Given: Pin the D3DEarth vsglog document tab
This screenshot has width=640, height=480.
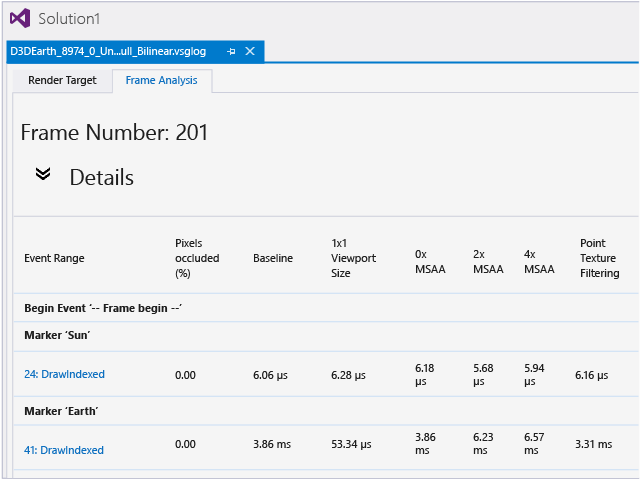Looking at the screenshot, I should coord(231,51).
